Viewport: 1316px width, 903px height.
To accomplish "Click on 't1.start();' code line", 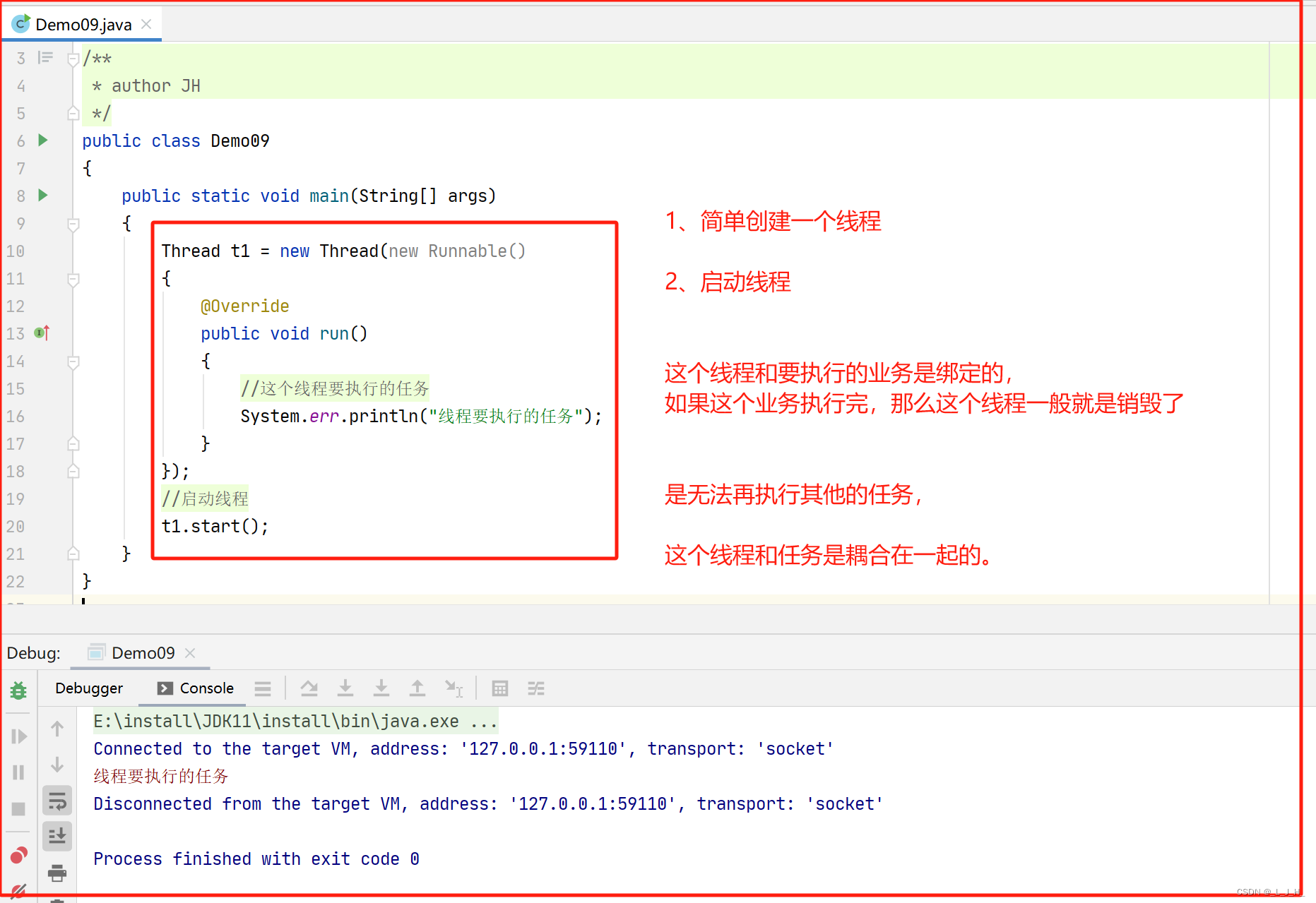I will (215, 526).
